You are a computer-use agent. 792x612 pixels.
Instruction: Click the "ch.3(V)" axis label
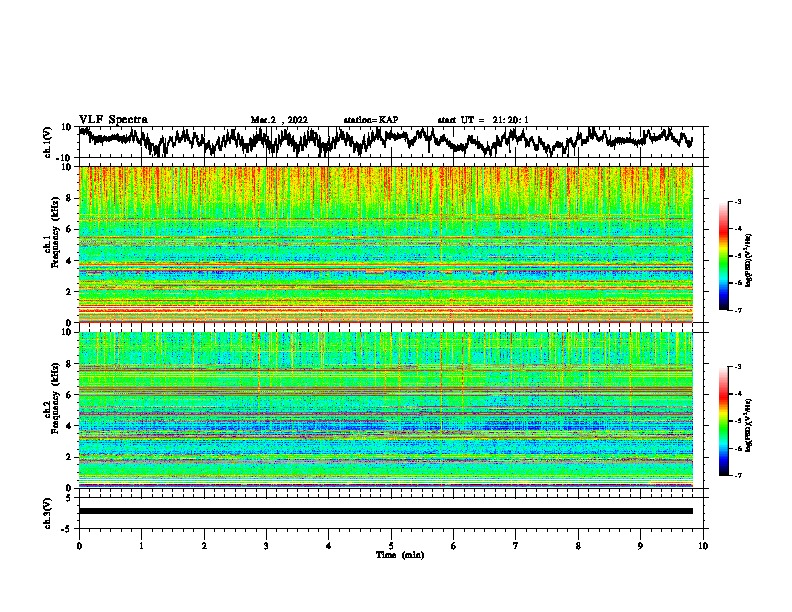tap(48, 513)
